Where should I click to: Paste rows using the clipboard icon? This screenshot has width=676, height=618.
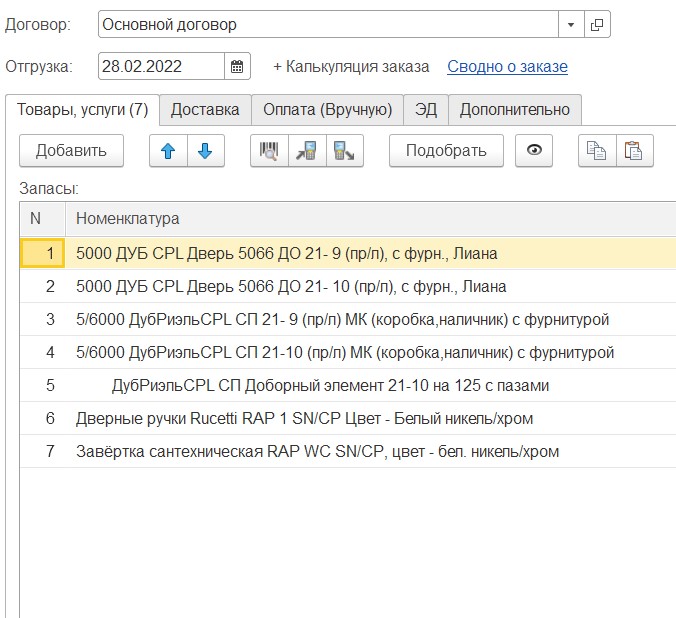(634, 151)
